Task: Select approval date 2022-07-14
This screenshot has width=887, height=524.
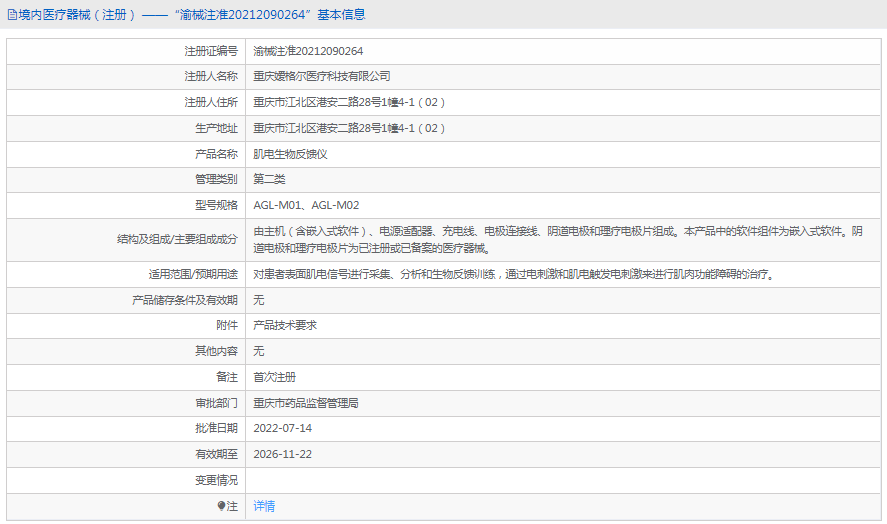Action: click(x=282, y=428)
